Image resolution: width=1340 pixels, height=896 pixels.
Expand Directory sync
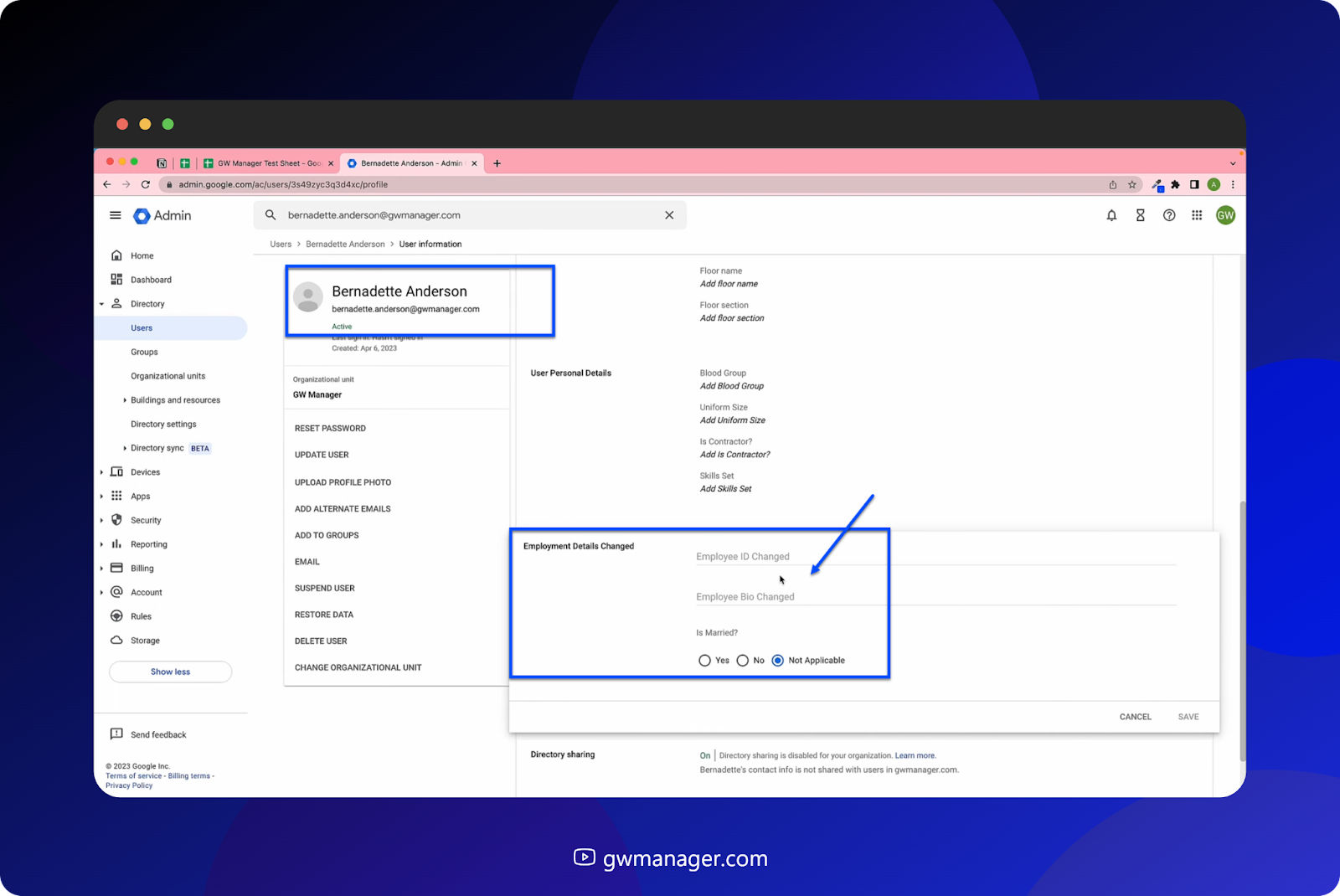[125, 448]
